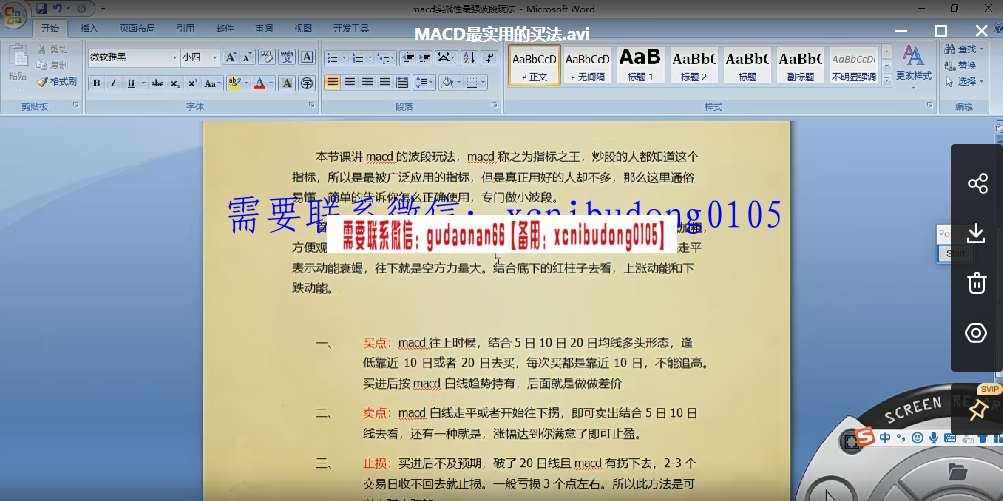This screenshot has width=1003, height=501.
Task: Switch to the 开发工具 (Developer) tab
Action: coord(351,28)
